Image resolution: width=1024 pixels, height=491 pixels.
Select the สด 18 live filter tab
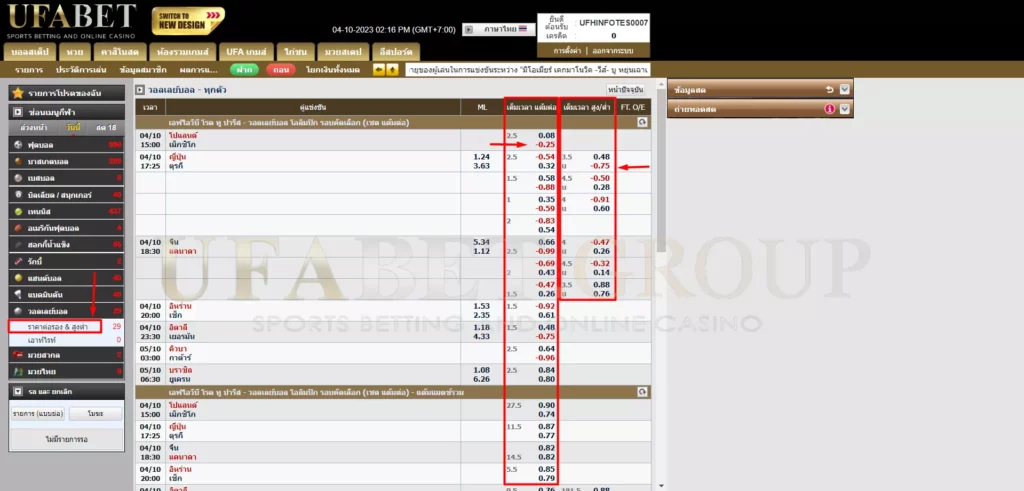point(105,128)
